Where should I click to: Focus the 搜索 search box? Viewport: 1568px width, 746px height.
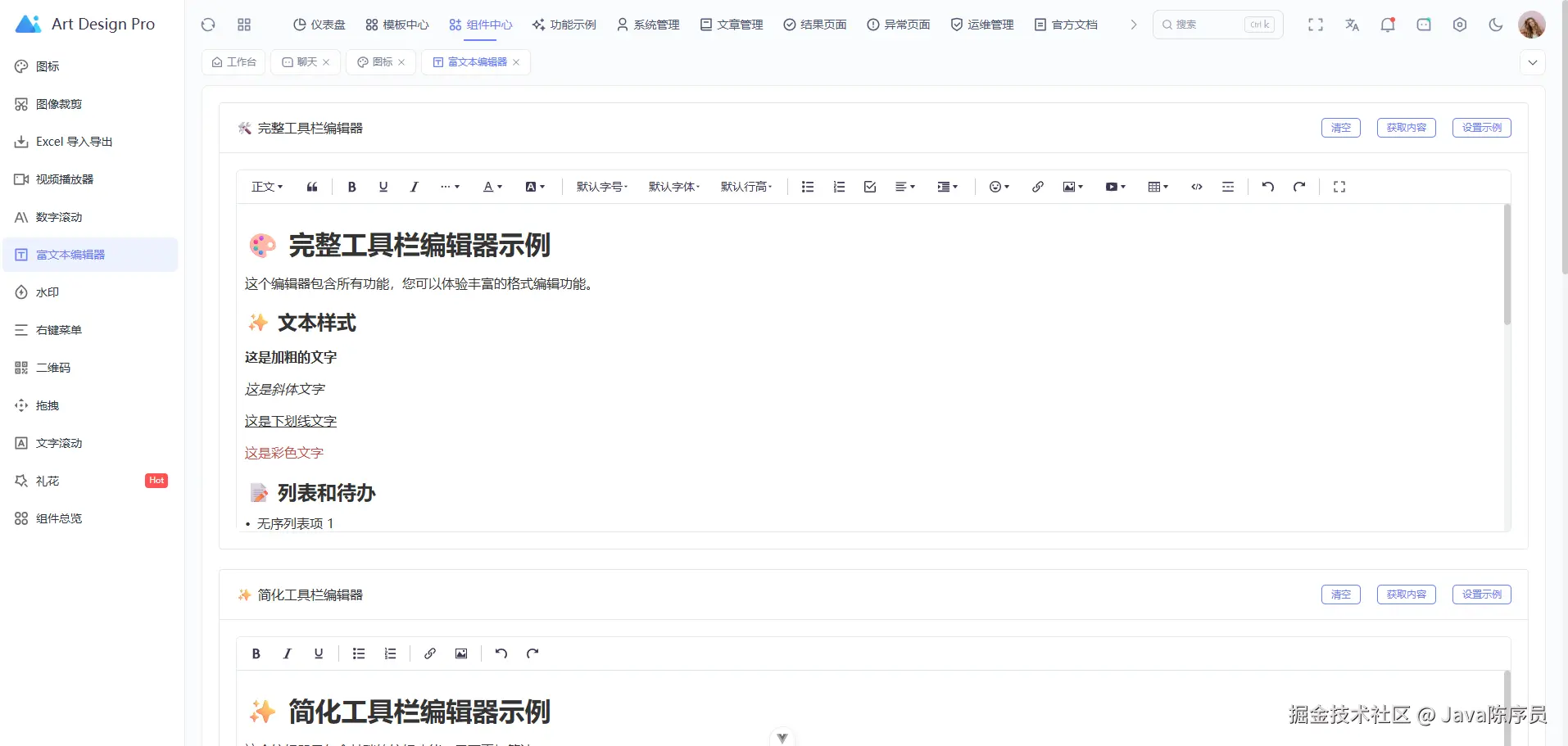pyautogui.click(x=1217, y=25)
